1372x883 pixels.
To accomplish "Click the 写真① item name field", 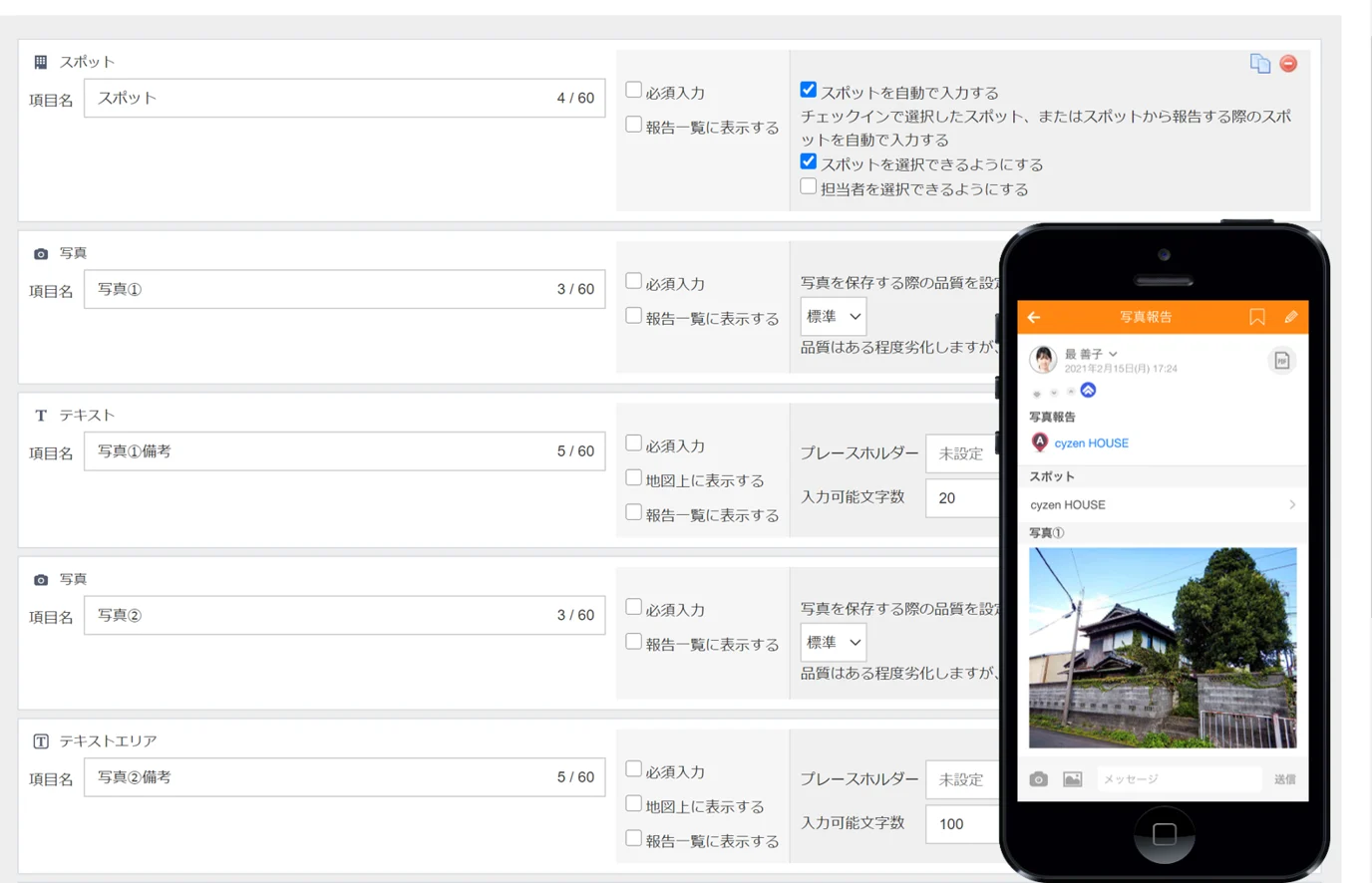I will (344, 289).
